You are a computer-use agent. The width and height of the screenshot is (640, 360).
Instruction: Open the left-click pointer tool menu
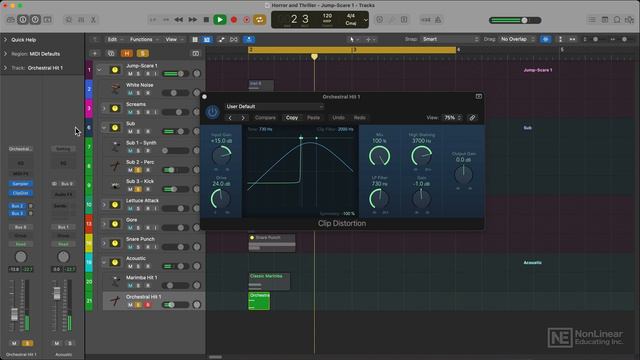coord(353,40)
